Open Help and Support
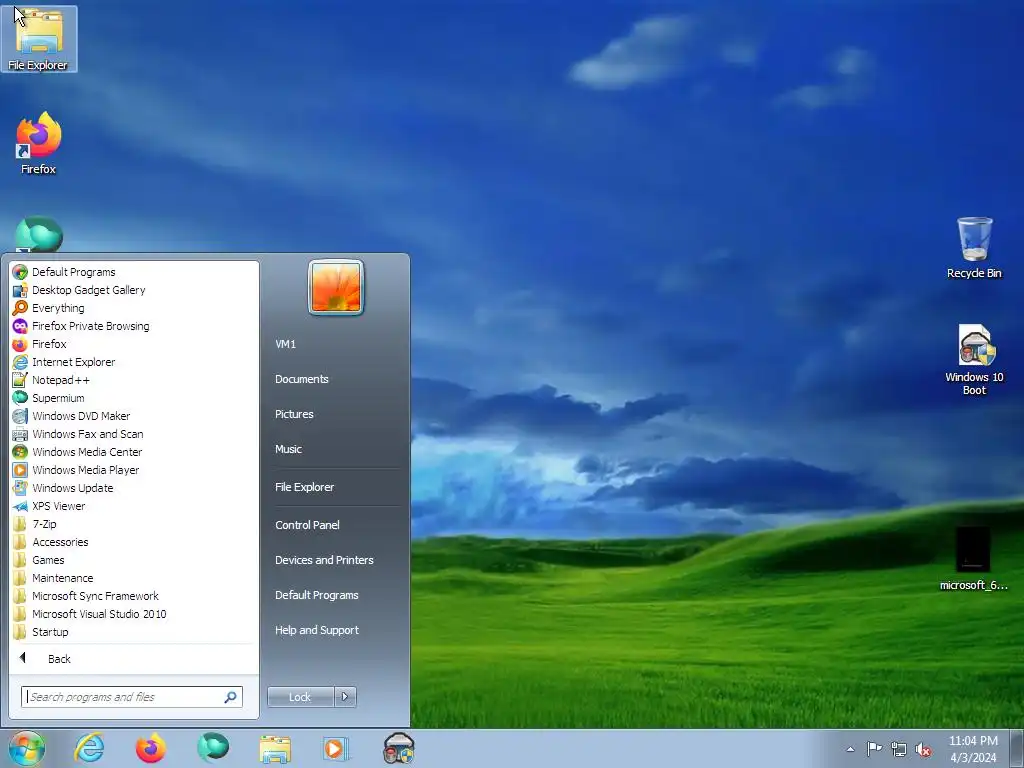The height and width of the screenshot is (768, 1024). 334,630
